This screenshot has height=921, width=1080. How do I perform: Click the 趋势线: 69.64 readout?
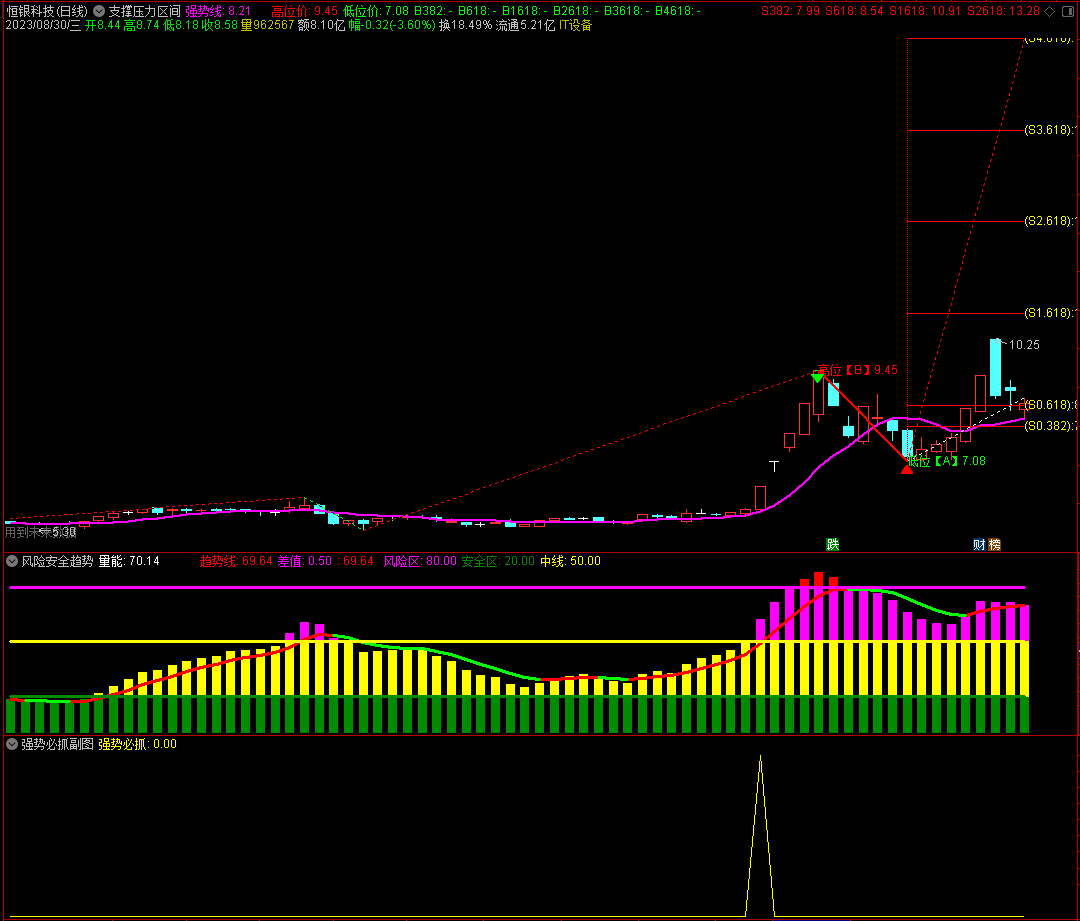pyautogui.click(x=236, y=561)
